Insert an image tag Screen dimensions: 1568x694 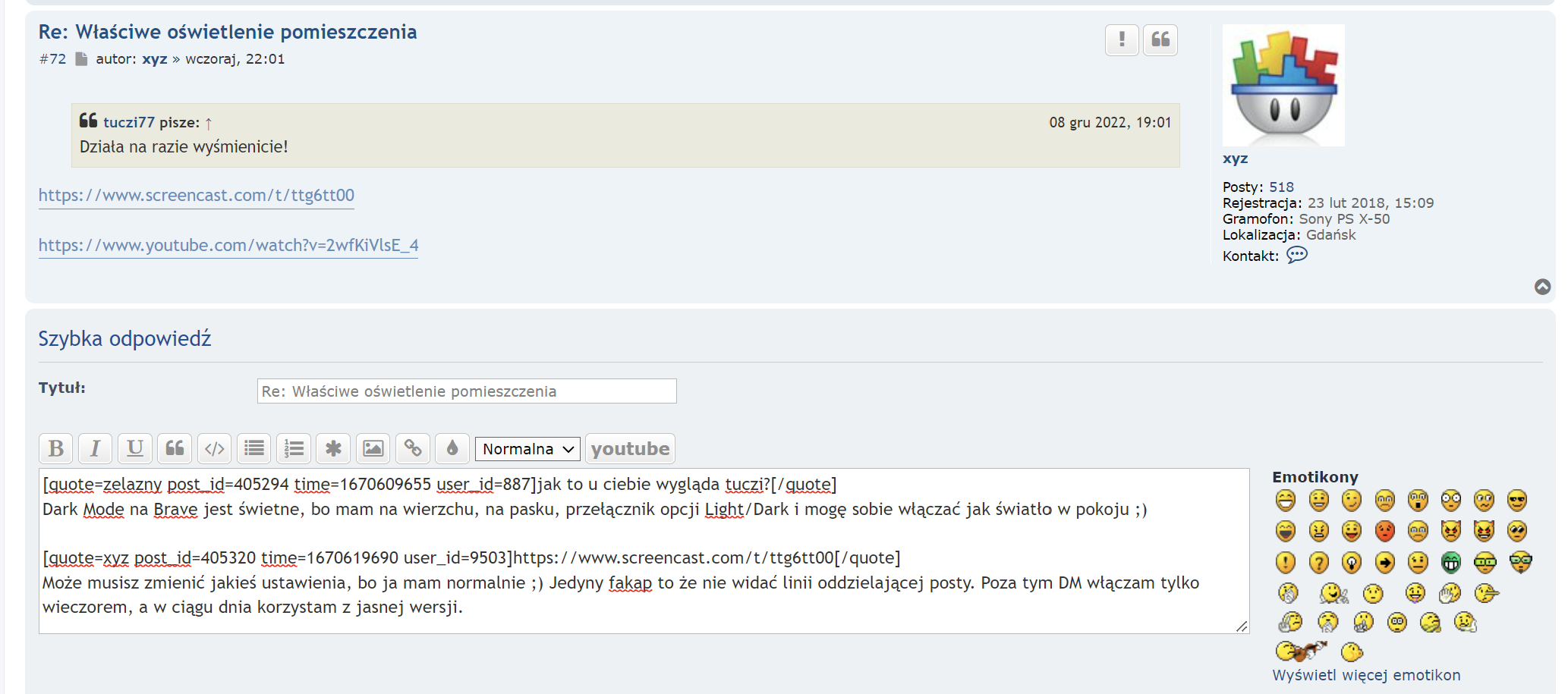(x=373, y=448)
